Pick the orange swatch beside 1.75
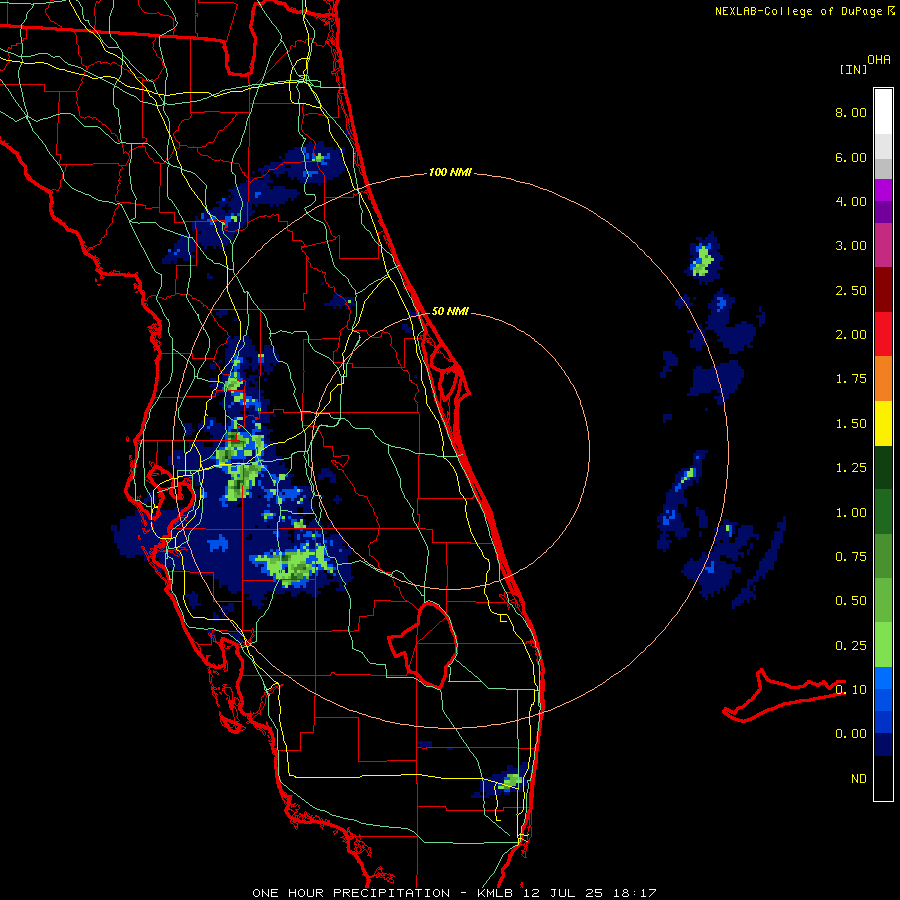The image size is (900, 900). click(883, 379)
